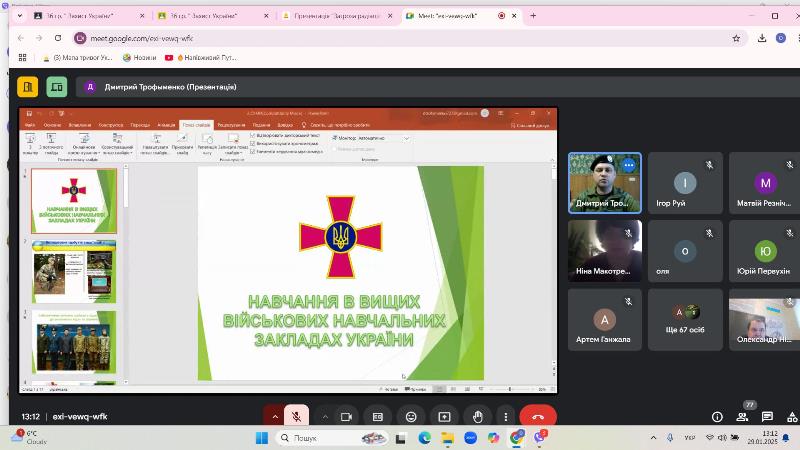Open the meeting details info icon

point(717,417)
